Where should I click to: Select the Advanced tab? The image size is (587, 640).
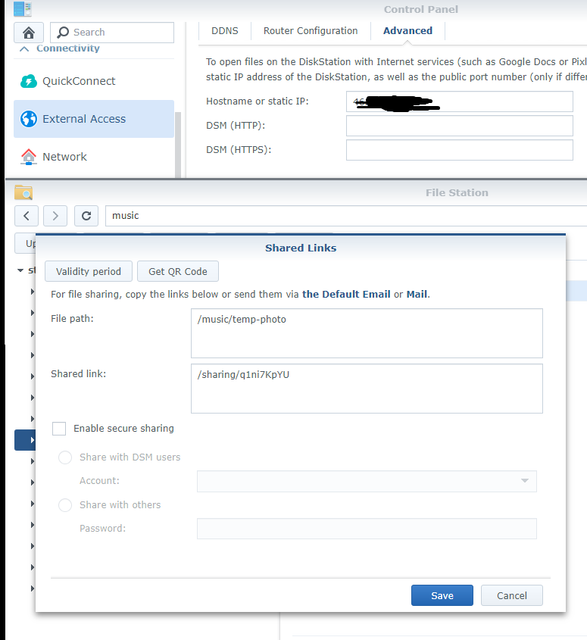[407, 31]
